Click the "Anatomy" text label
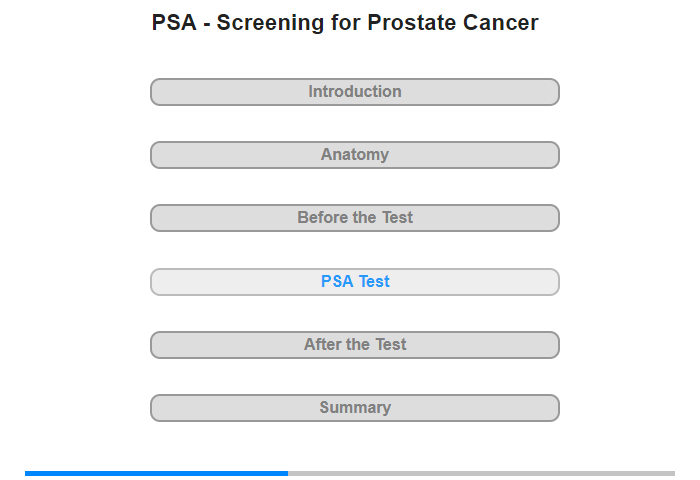 [355, 154]
